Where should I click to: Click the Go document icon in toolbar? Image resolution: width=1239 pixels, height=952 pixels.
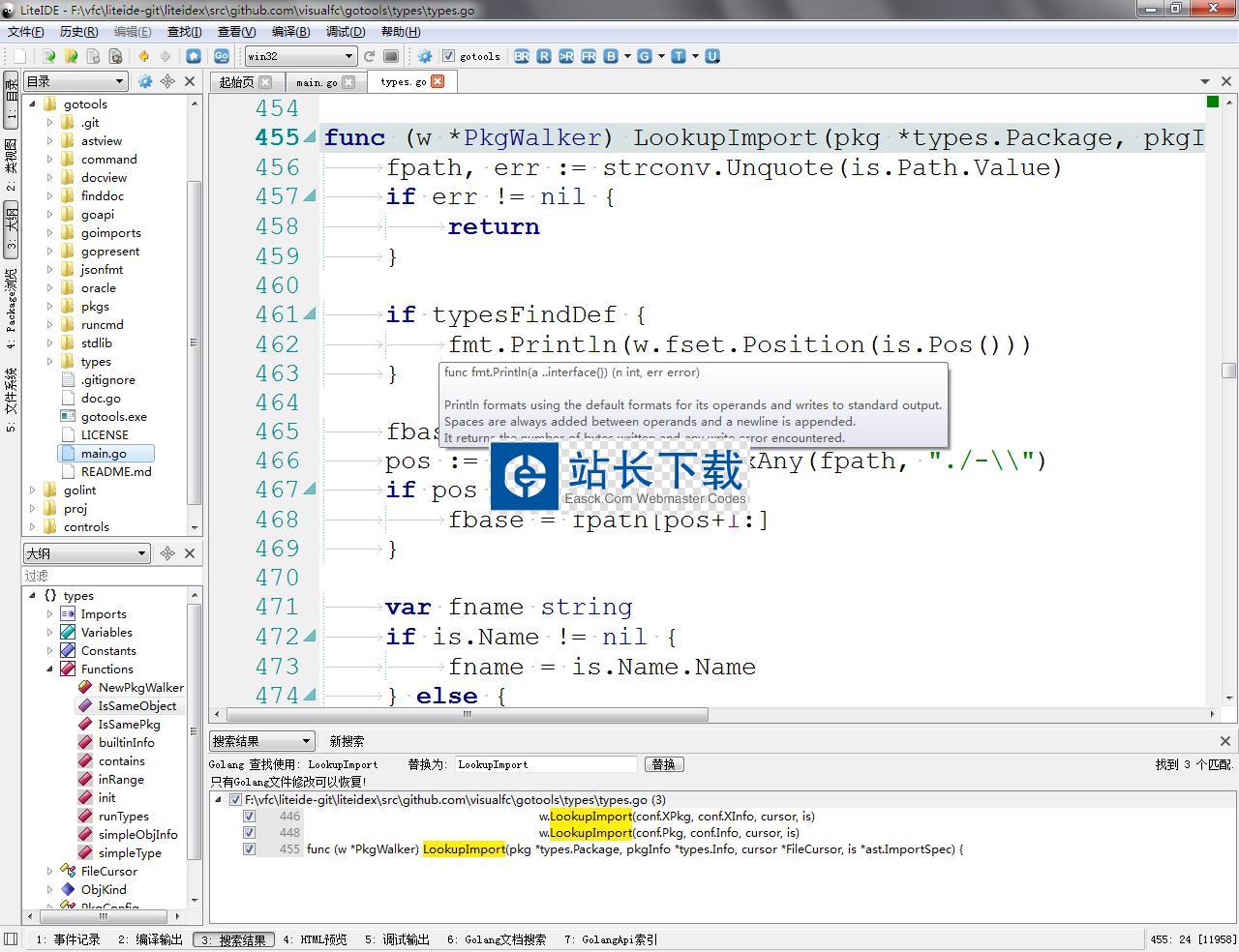[x=221, y=56]
